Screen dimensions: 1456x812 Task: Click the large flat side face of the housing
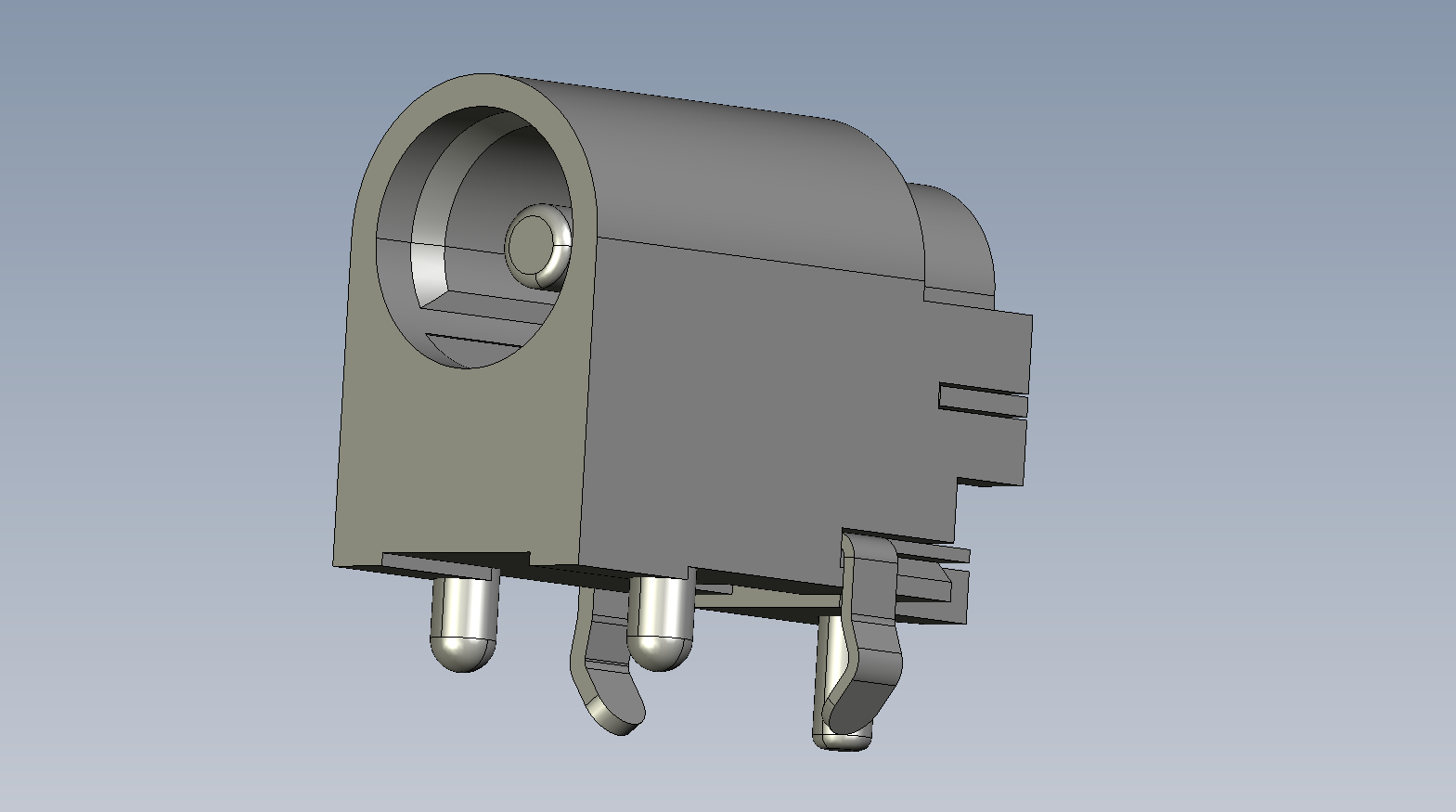coord(770,418)
